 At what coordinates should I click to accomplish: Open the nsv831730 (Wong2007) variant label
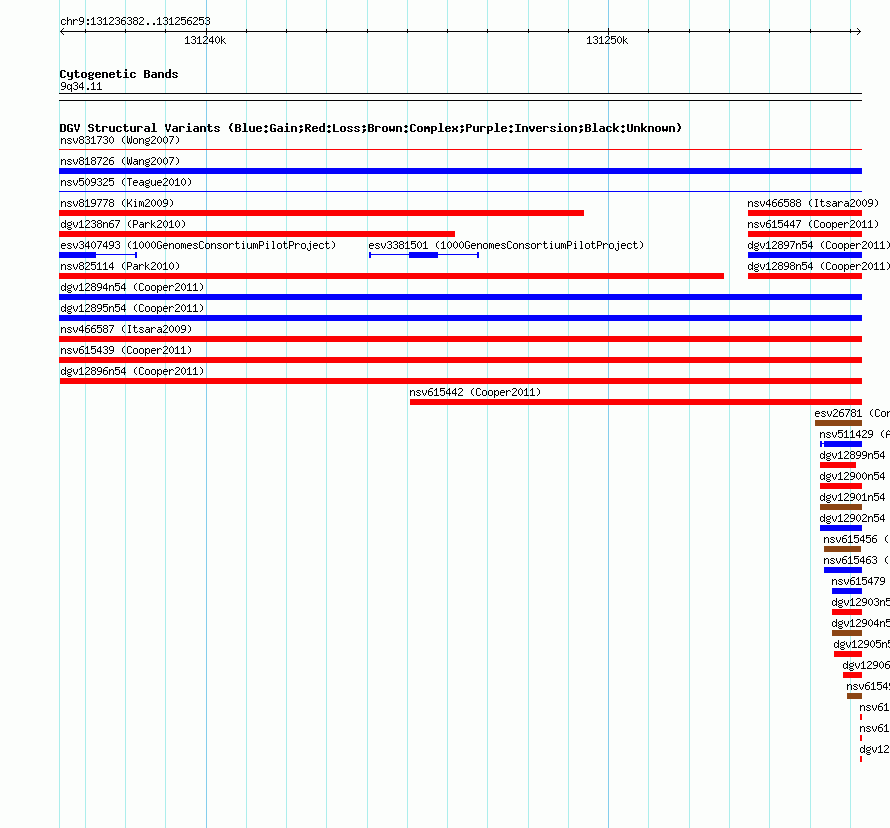tap(120, 140)
